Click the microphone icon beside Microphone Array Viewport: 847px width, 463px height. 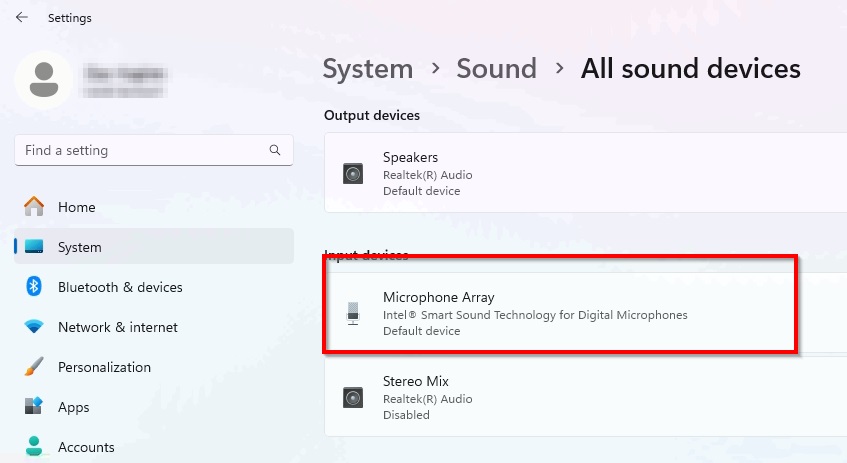(353, 314)
